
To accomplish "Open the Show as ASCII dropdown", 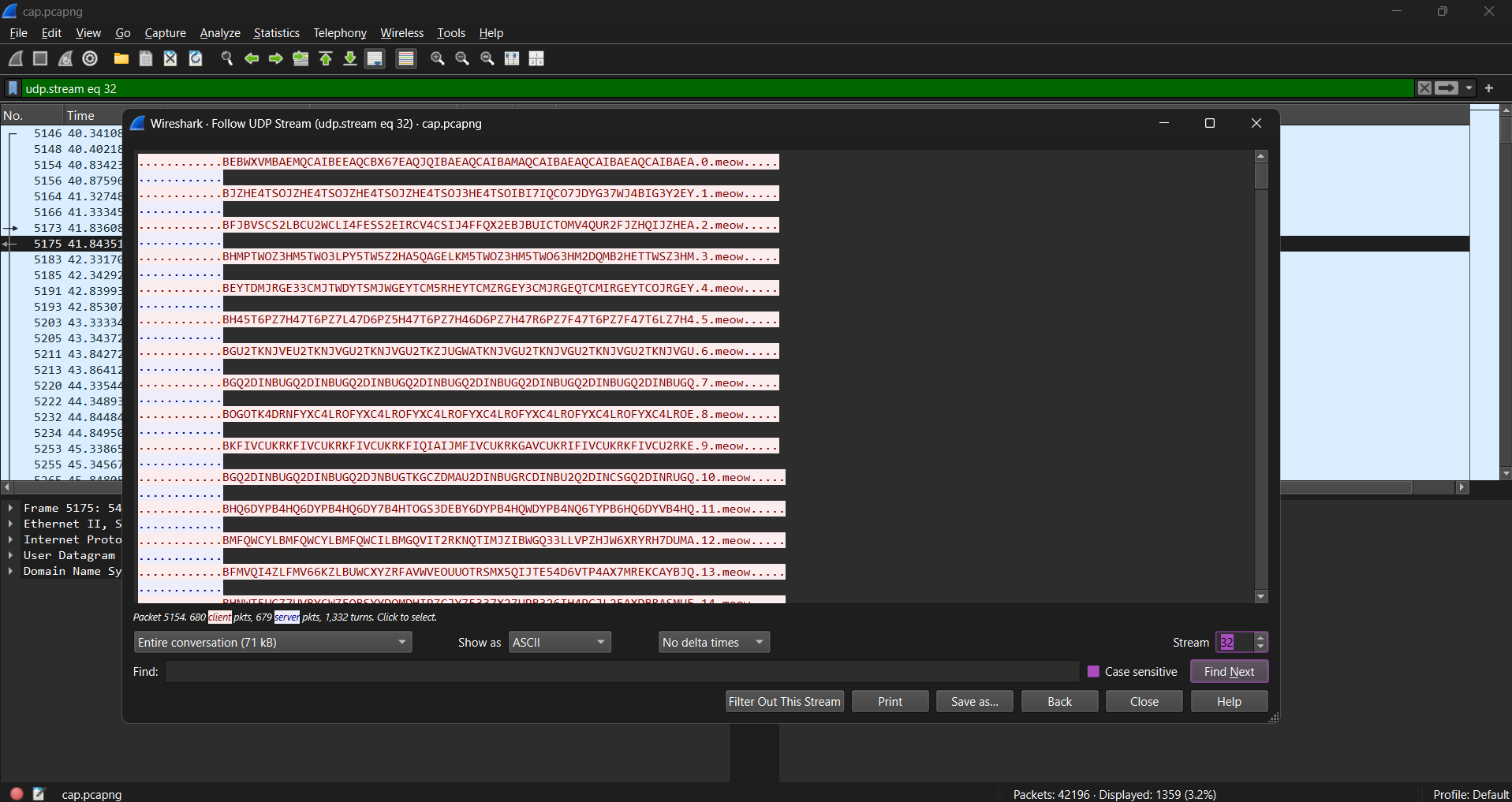I will 558,642.
